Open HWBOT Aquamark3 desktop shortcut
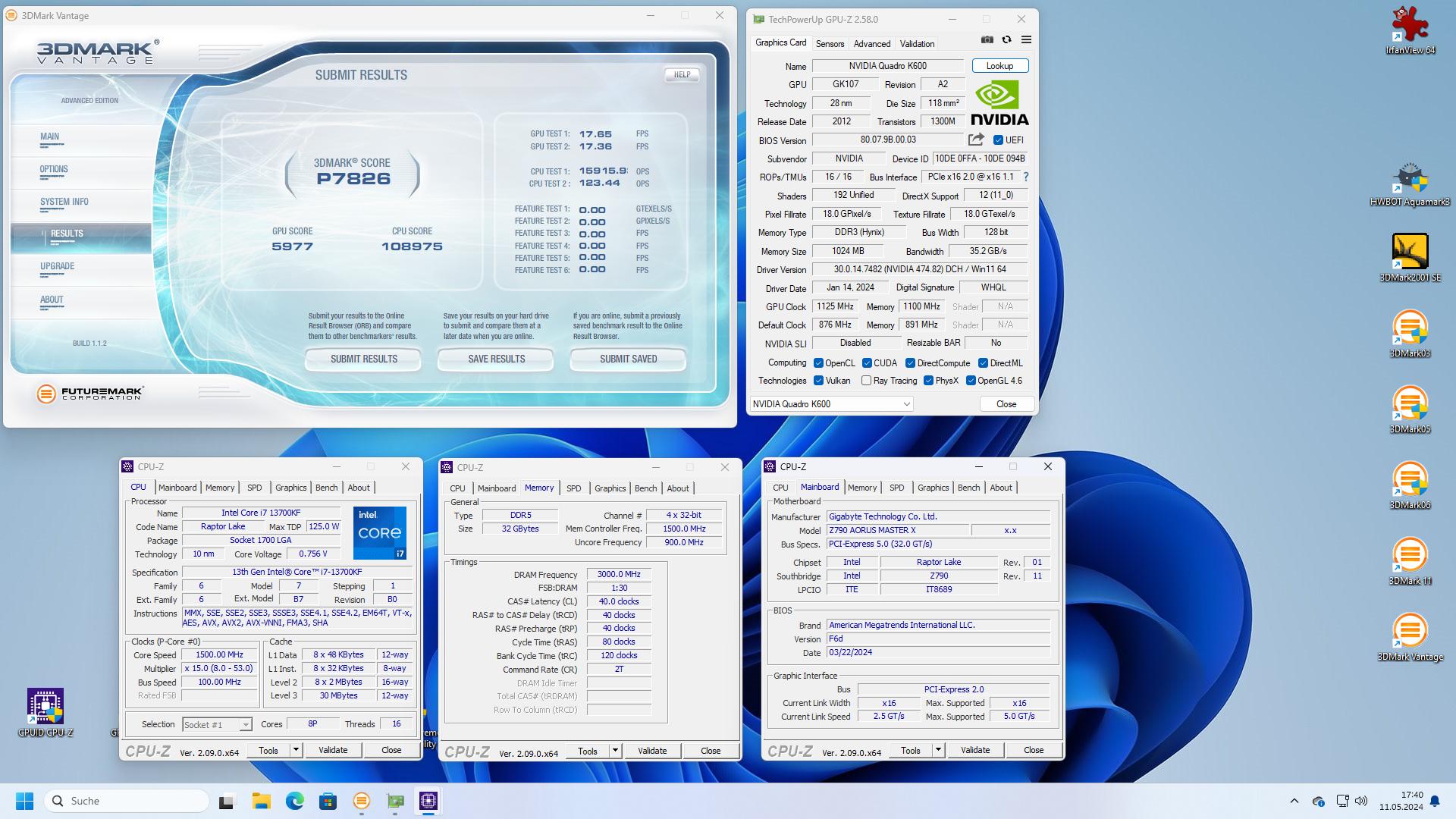 point(1410,184)
